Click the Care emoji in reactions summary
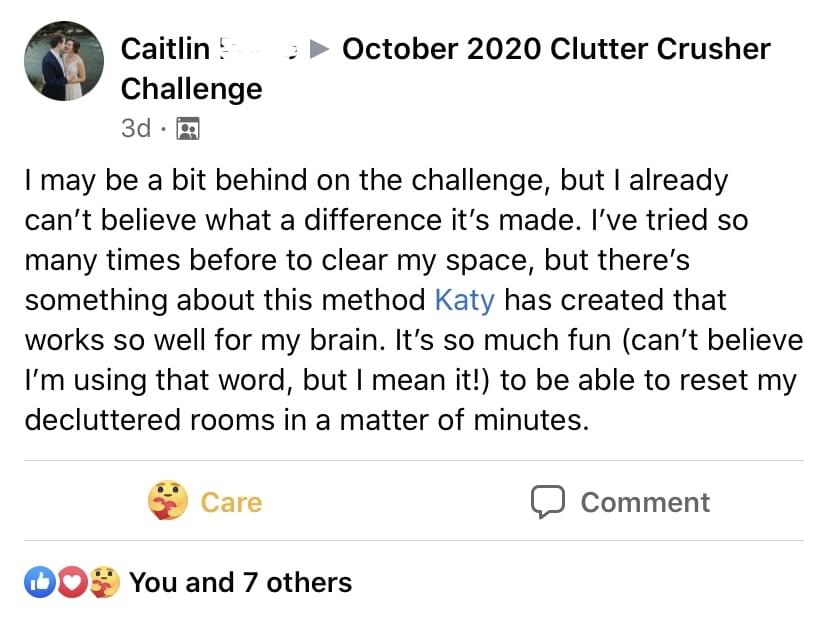 (x=105, y=582)
